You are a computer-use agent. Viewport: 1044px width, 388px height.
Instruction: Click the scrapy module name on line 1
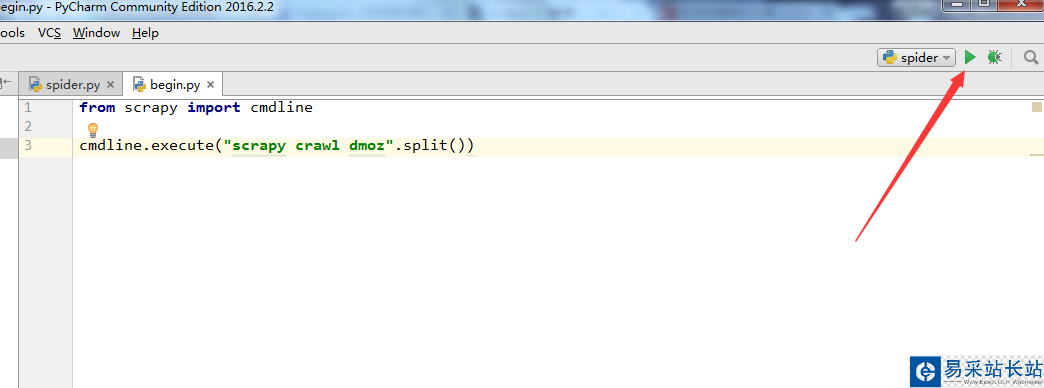pos(151,108)
